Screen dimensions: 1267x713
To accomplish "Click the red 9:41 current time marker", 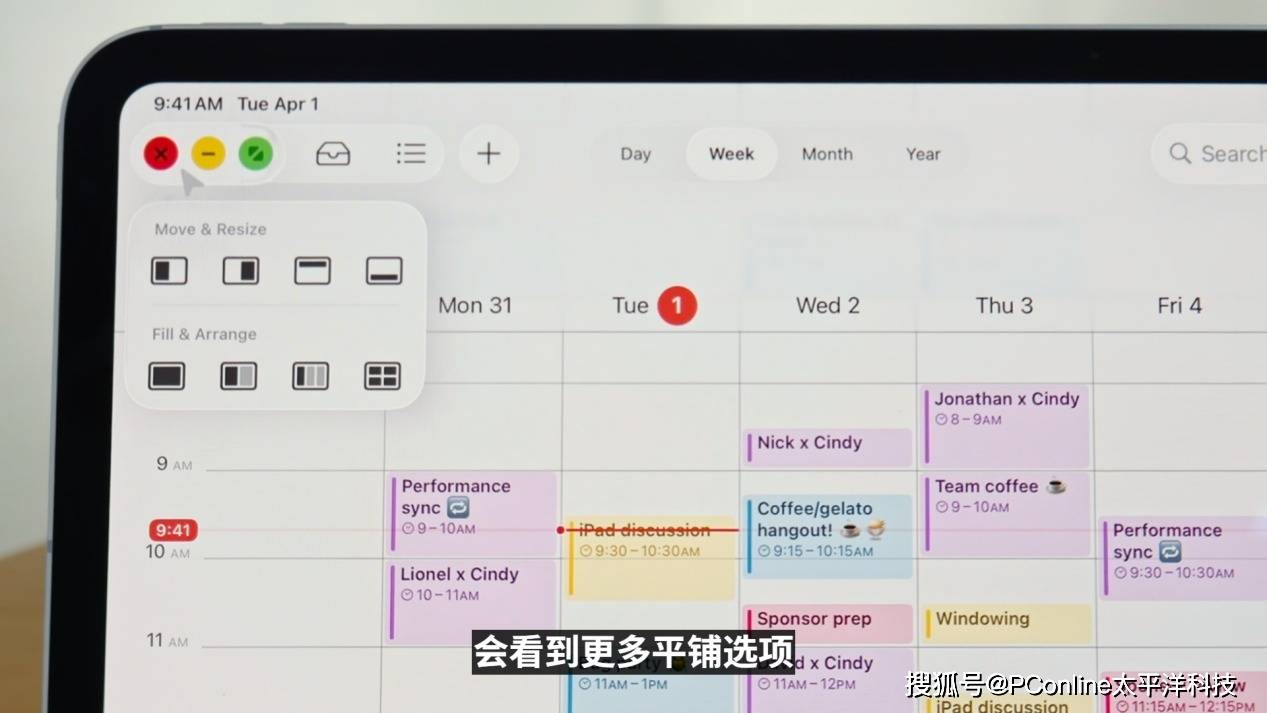I will pos(173,530).
